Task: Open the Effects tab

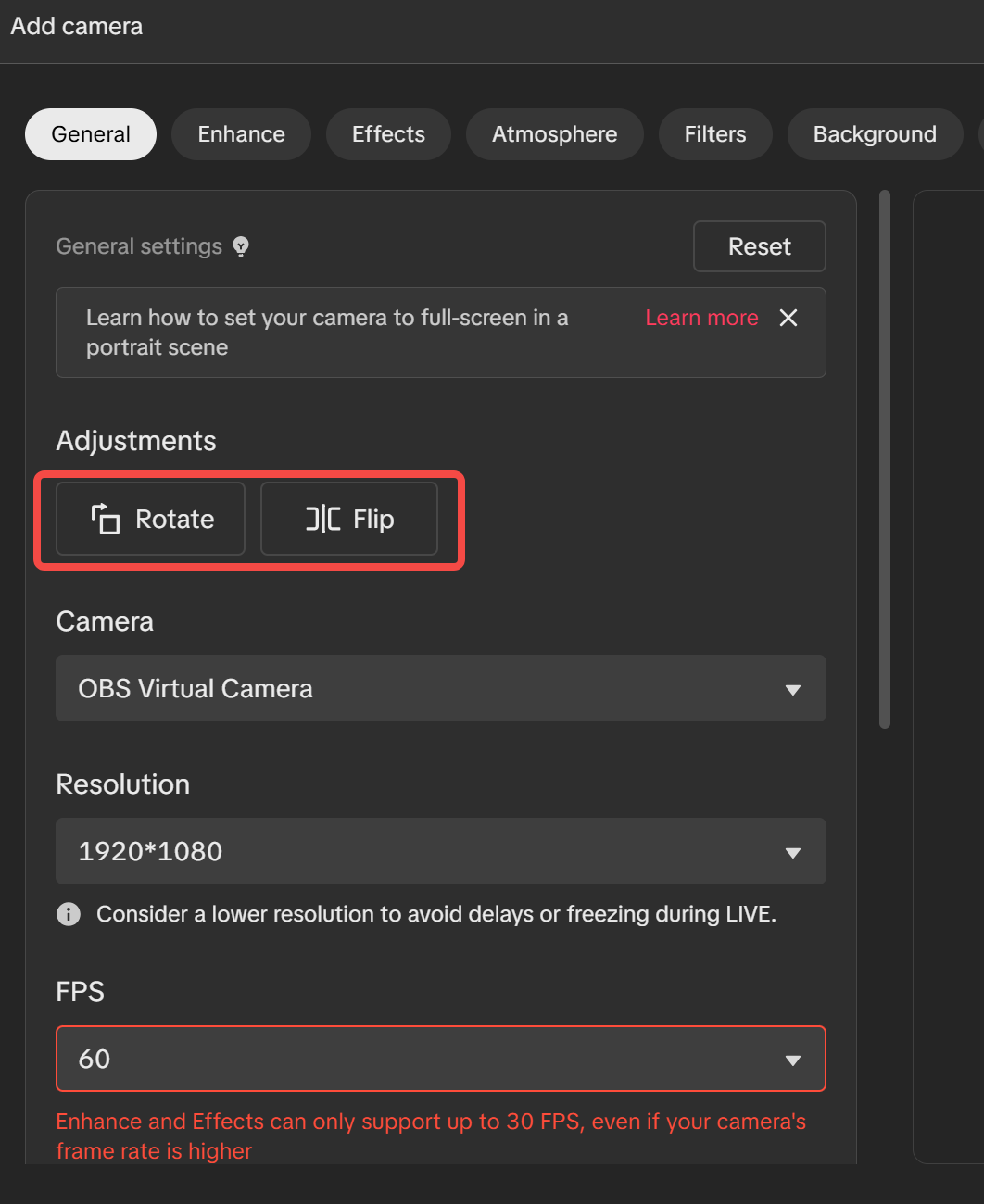Action: tap(388, 134)
